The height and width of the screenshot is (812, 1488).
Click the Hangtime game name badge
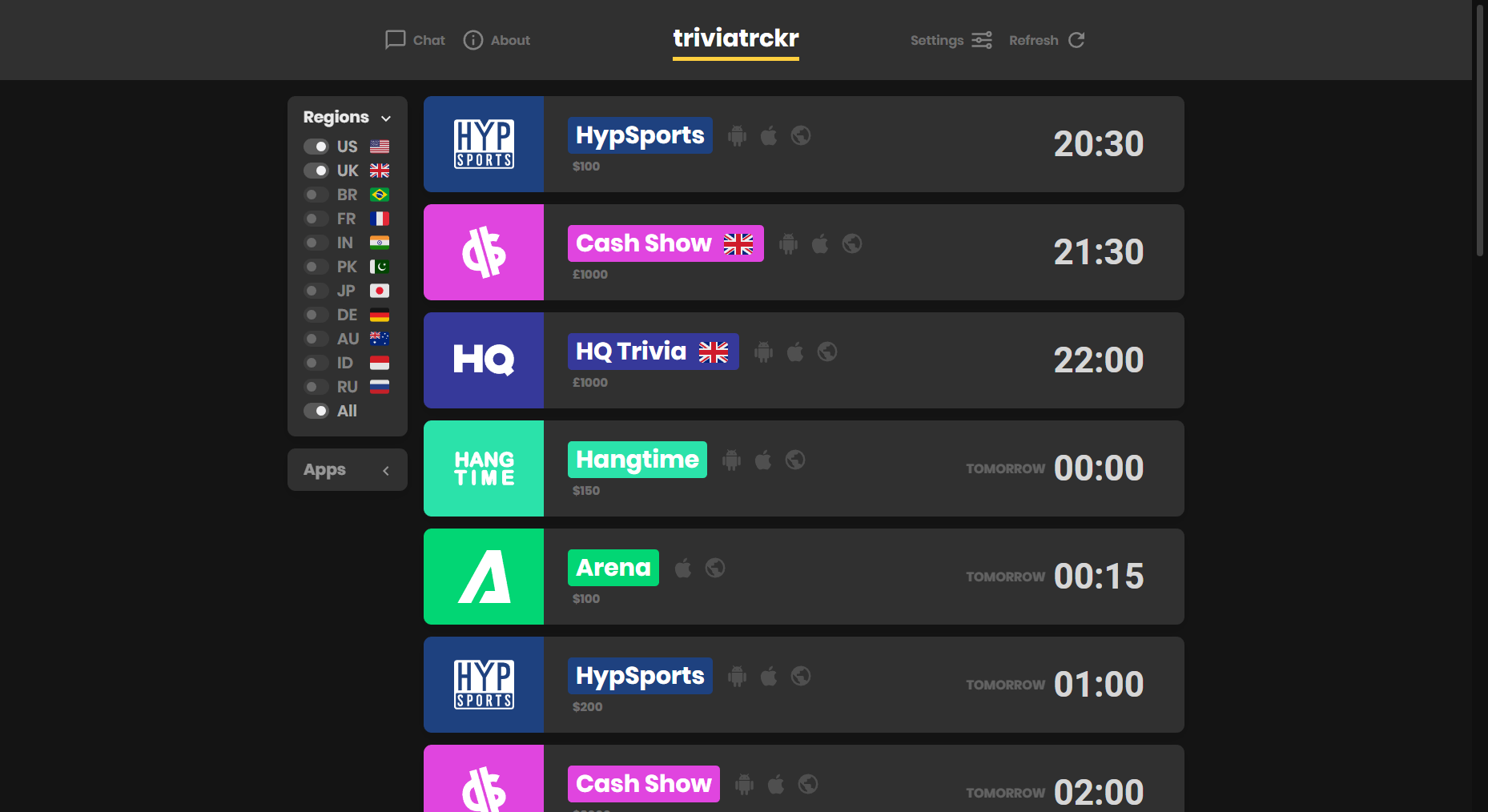pyautogui.click(x=637, y=460)
